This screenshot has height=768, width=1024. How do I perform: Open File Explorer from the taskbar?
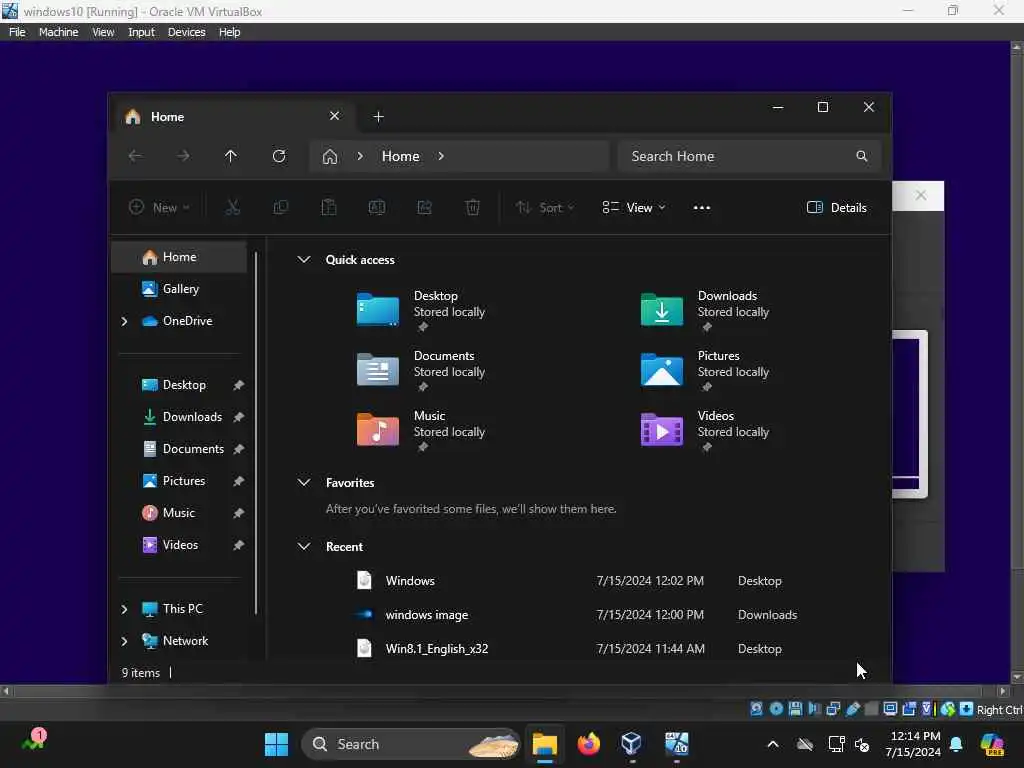click(544, 744)
